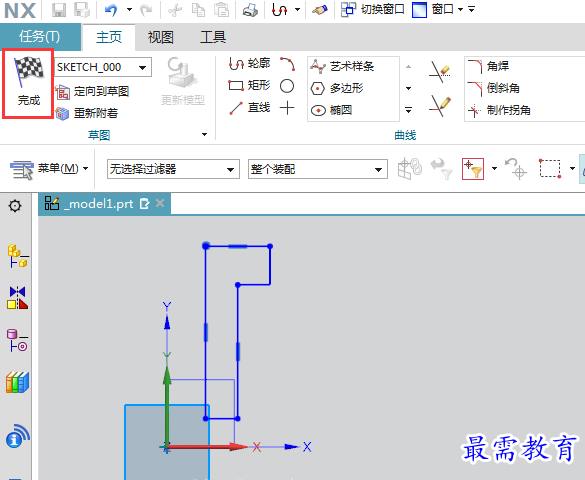Viewport: 585px width, 480px height.
Task: Select the Arc tool icon
Action: click(287, 64)
